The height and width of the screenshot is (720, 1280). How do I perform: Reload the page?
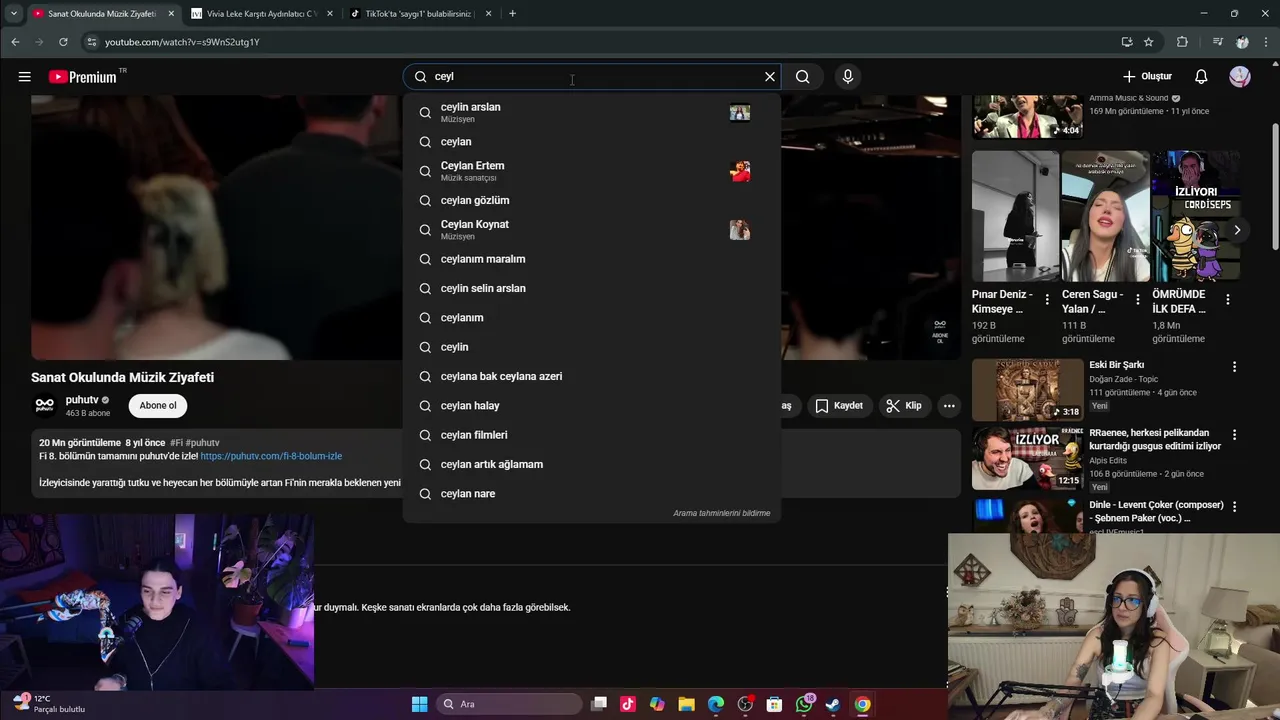coord(63,42)
